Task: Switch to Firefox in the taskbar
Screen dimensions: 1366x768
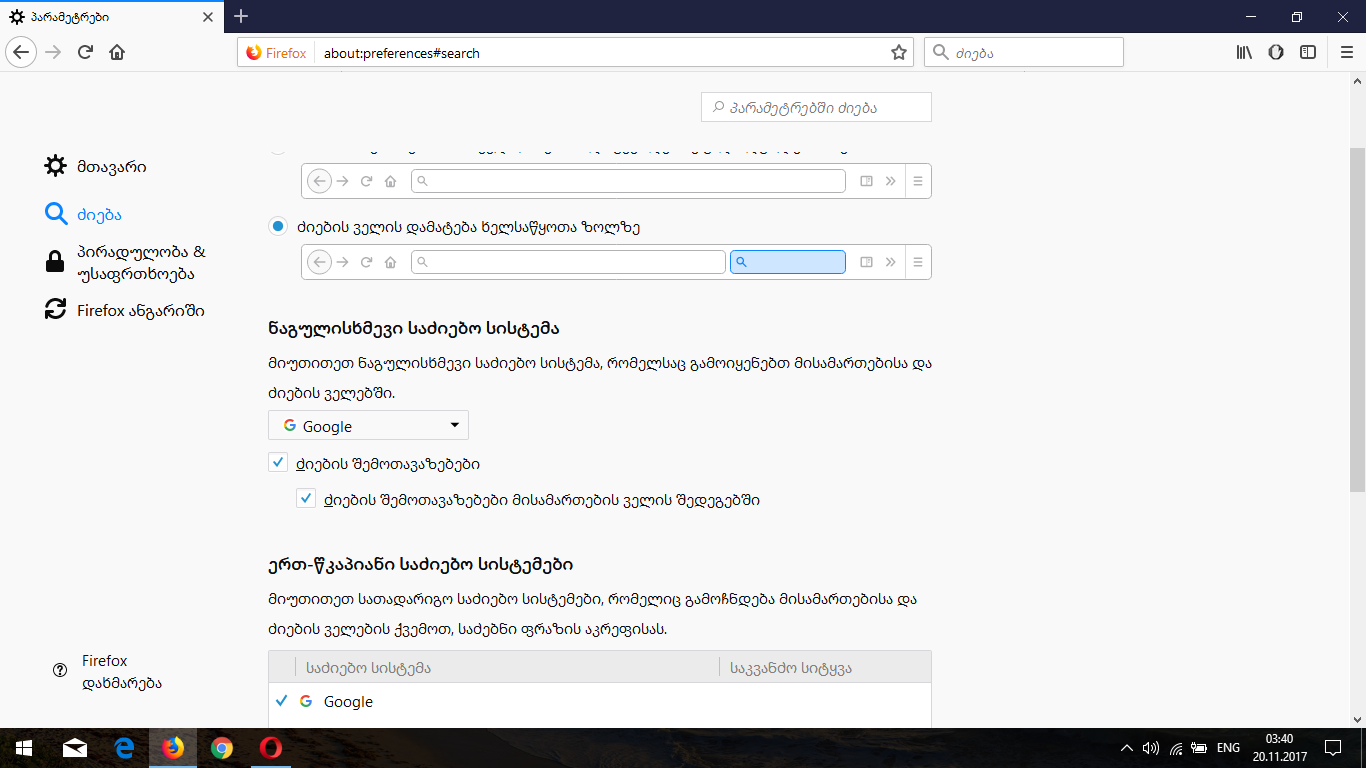Action: [x=173, y=748]
